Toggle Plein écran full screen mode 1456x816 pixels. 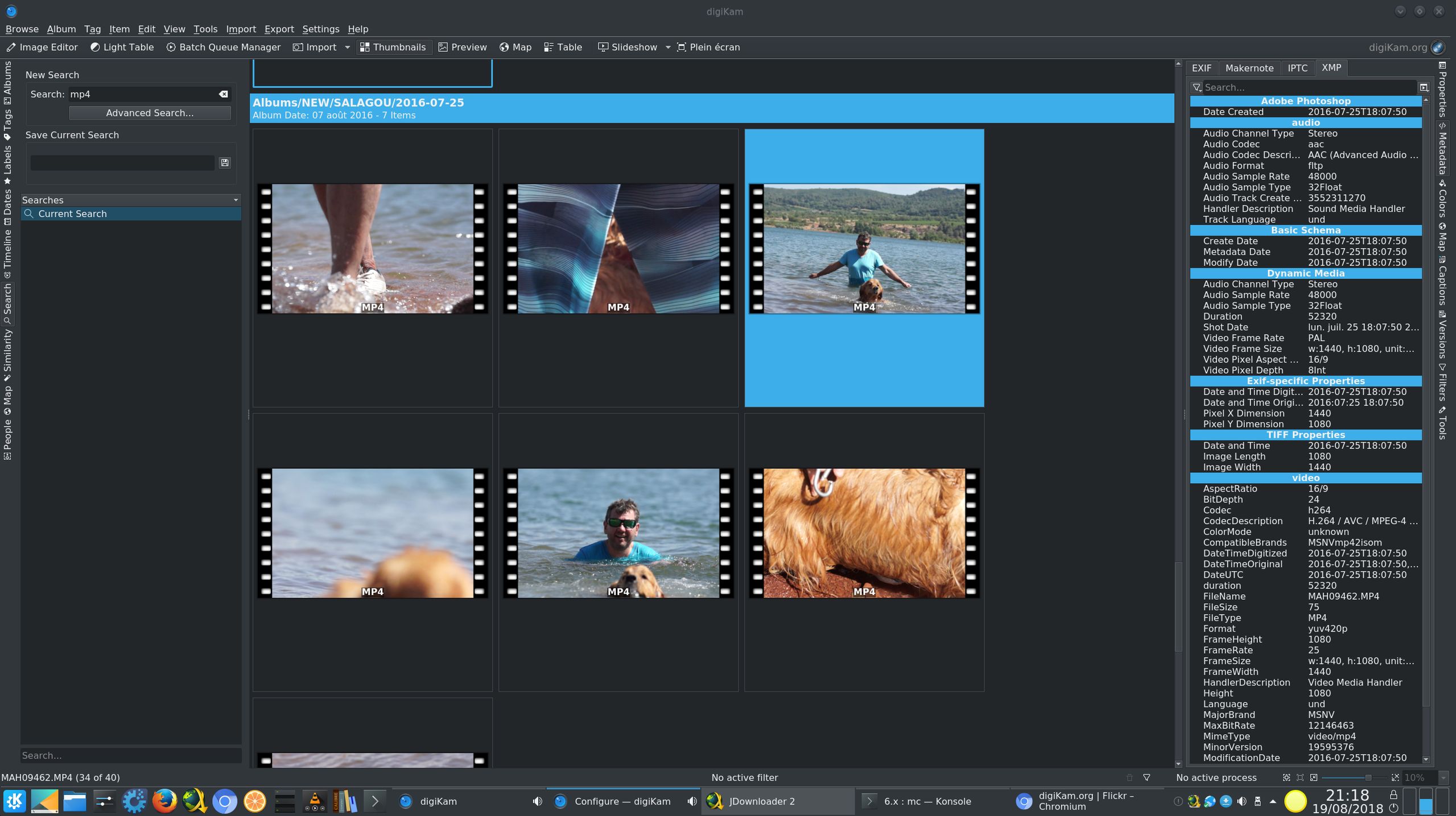pyautogui.click(x=708, y=47)
